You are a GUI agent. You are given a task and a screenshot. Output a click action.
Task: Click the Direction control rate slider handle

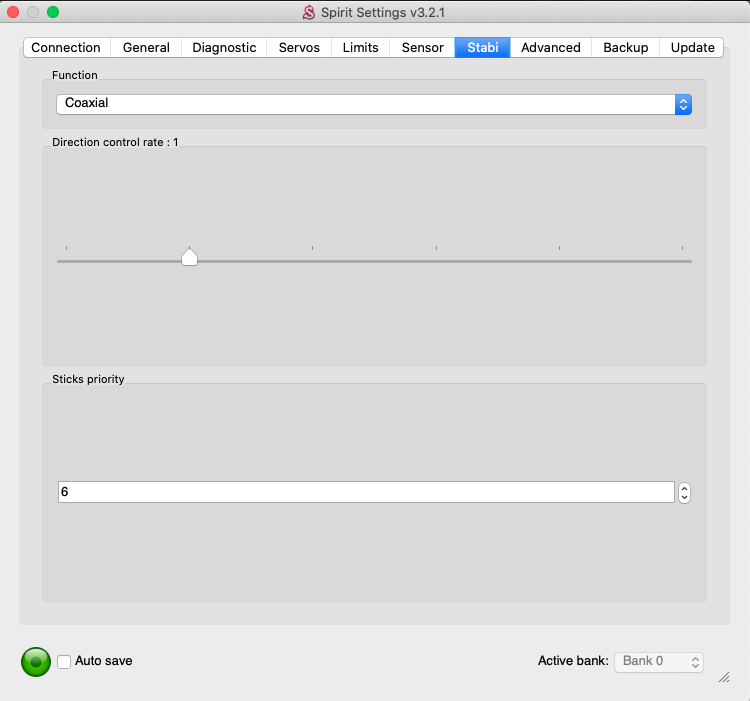pyautogui.click(x=189, y=258)
